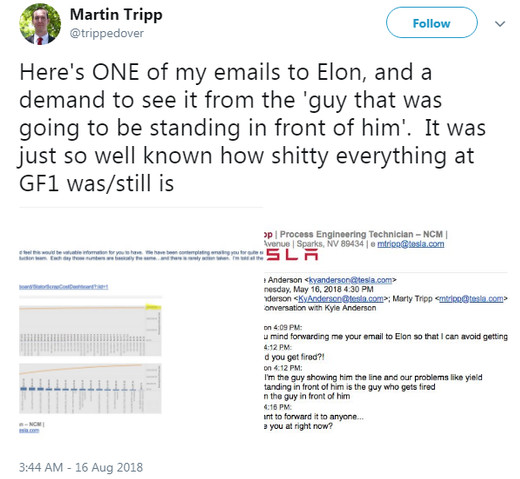Open the @trippedover handle link

click(x=107, y=33)
